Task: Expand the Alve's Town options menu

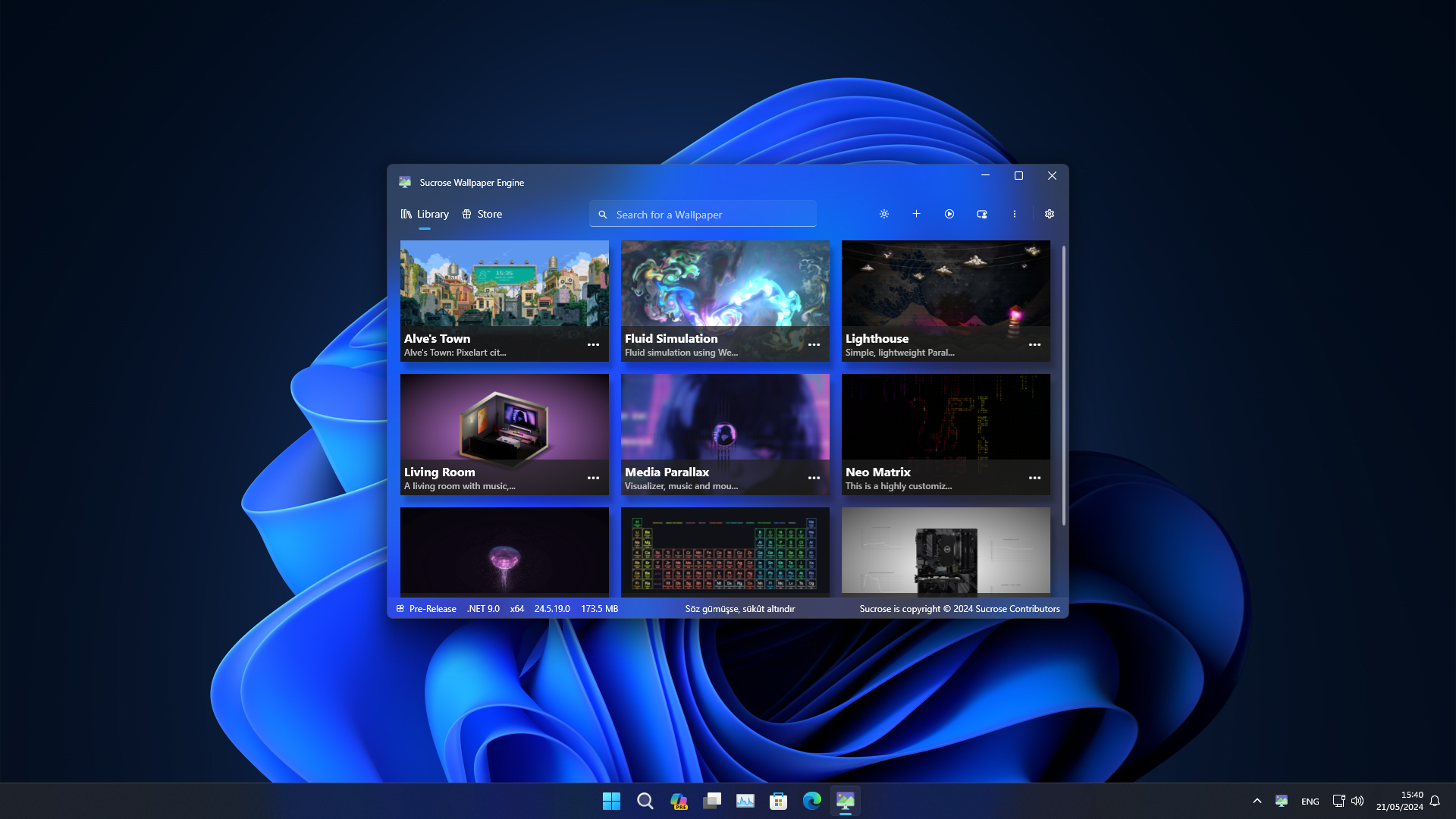Action: (x=593, y=344)
